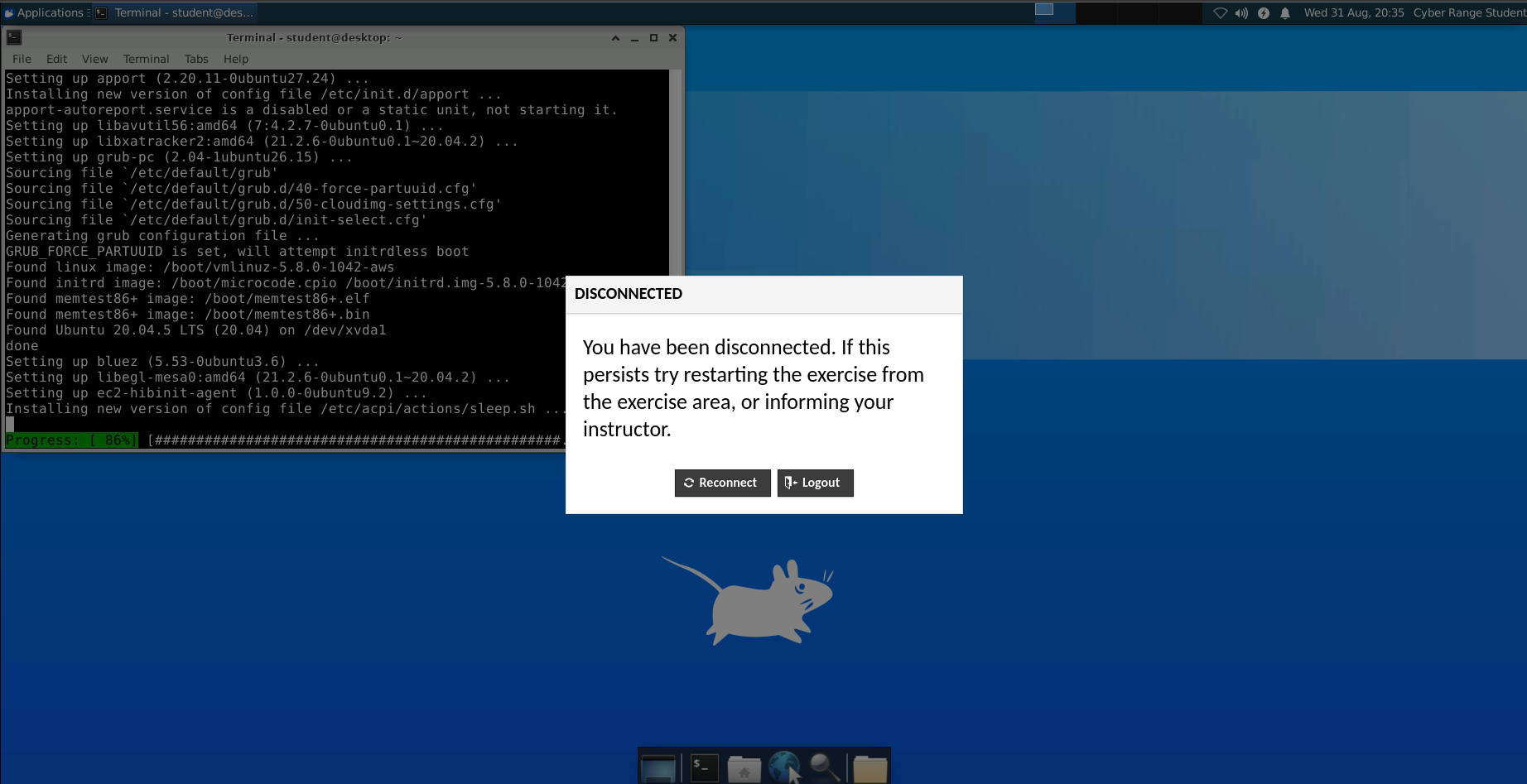Click the power manager icon in the tray
Viewport: 1527px width, 784px height.
point(1264,13)
